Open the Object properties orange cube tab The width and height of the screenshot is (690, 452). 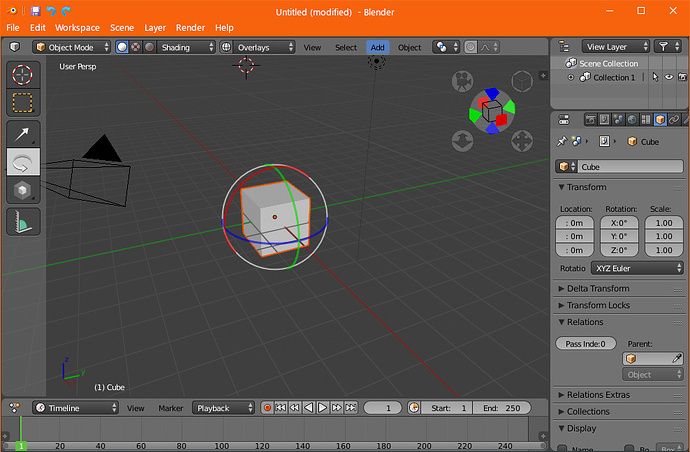coord(660,119)
